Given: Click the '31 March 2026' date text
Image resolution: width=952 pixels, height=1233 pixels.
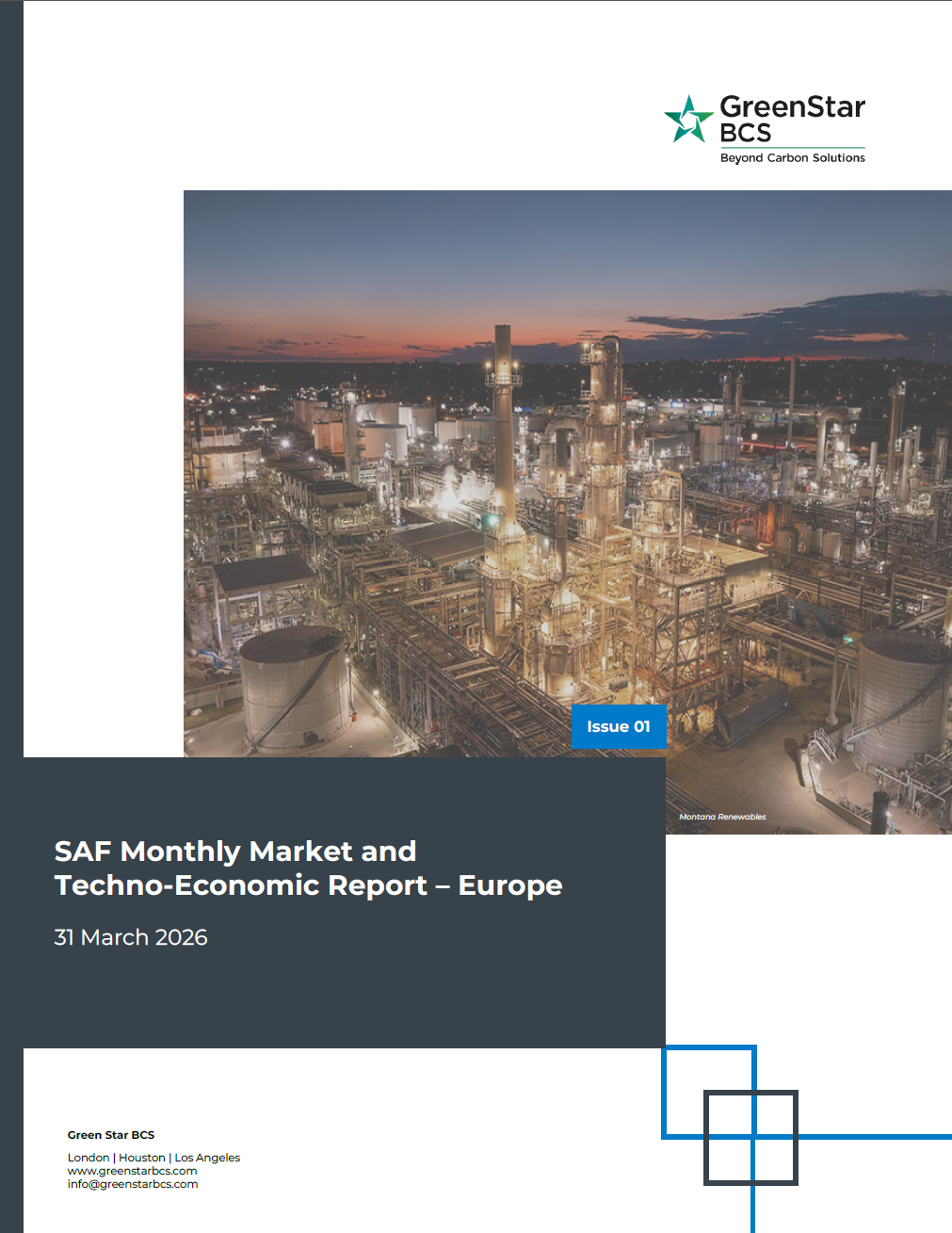Looking at the screenshot, I should [131, 937].
